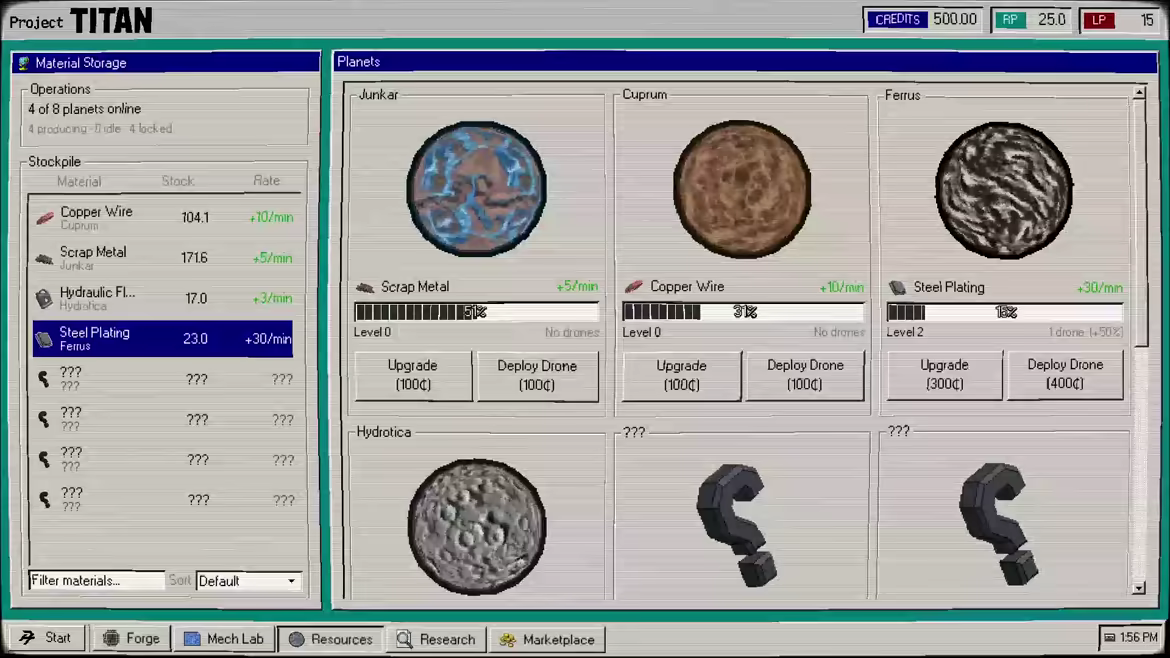Click the Steel Plating icon in Stockpile

(44, 339)
